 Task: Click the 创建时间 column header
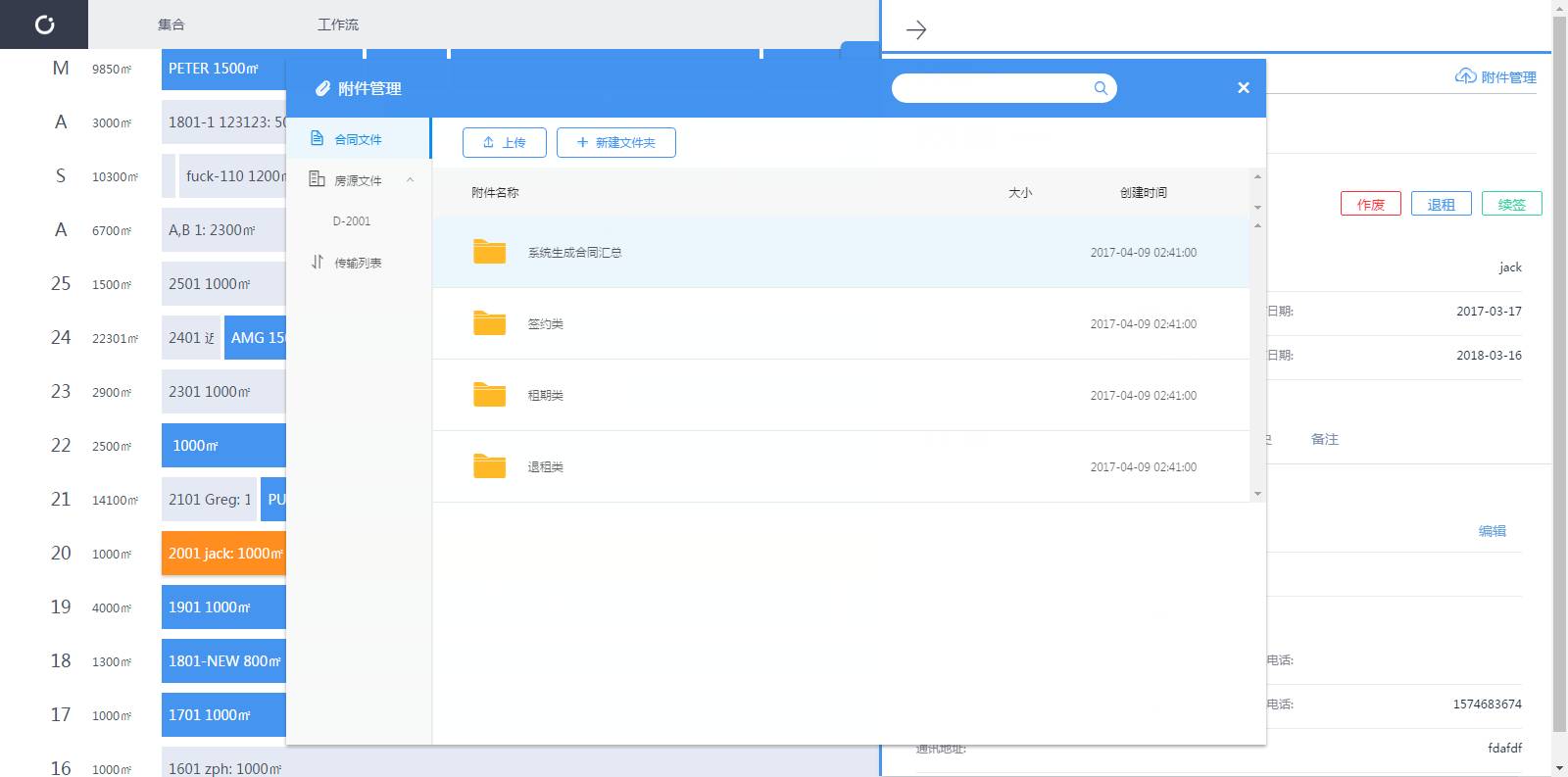click(x=1144, y=193)
